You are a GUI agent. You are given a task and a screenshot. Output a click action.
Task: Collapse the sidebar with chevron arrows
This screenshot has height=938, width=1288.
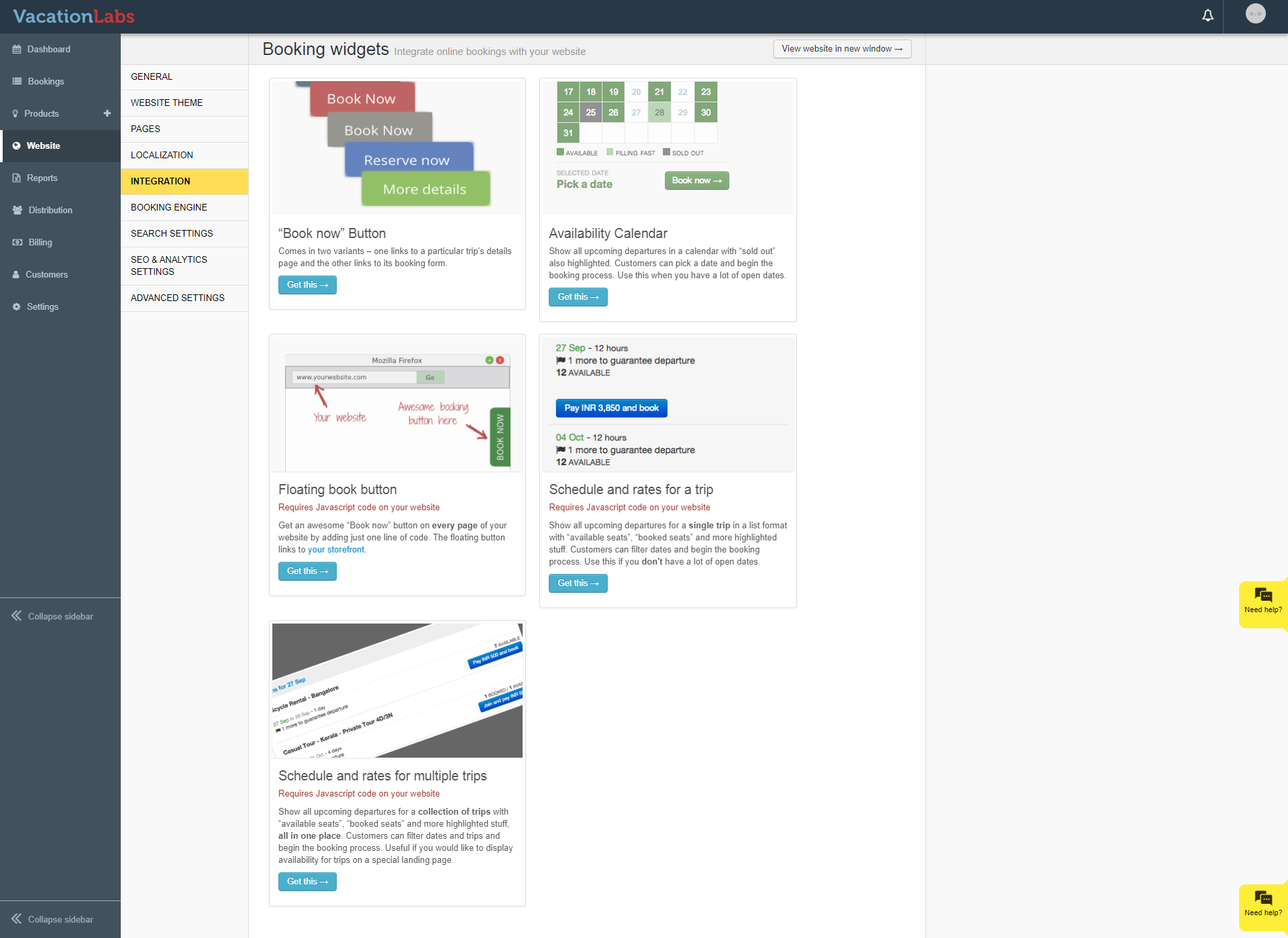[x=17, y=616]
